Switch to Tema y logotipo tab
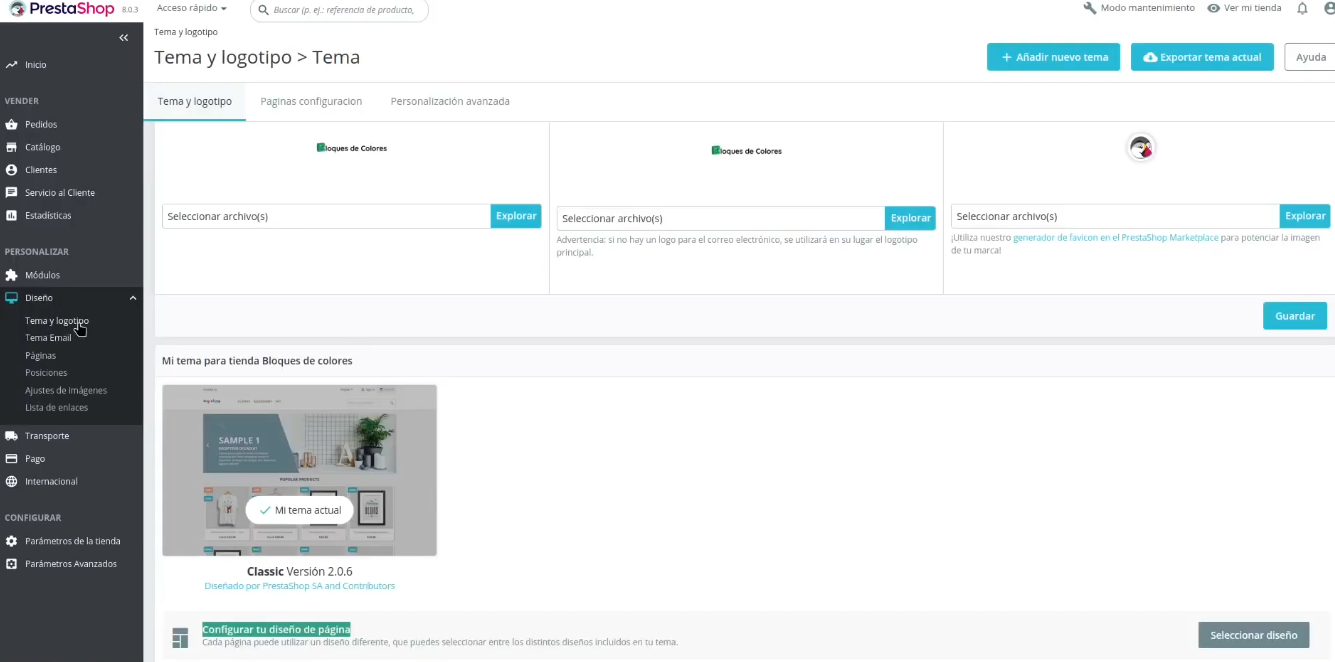This screenshot has height=662, width=1335. pyautogui.click(x=194, y=101)
